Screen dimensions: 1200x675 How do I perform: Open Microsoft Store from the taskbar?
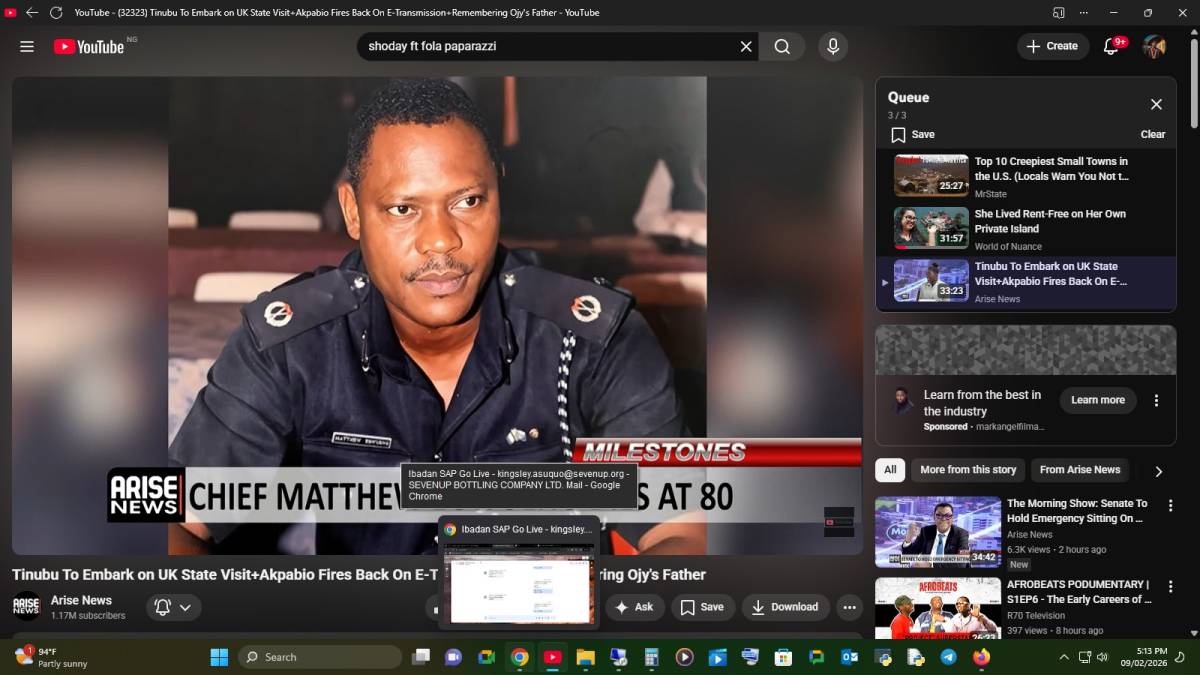[x=783, y=657]
